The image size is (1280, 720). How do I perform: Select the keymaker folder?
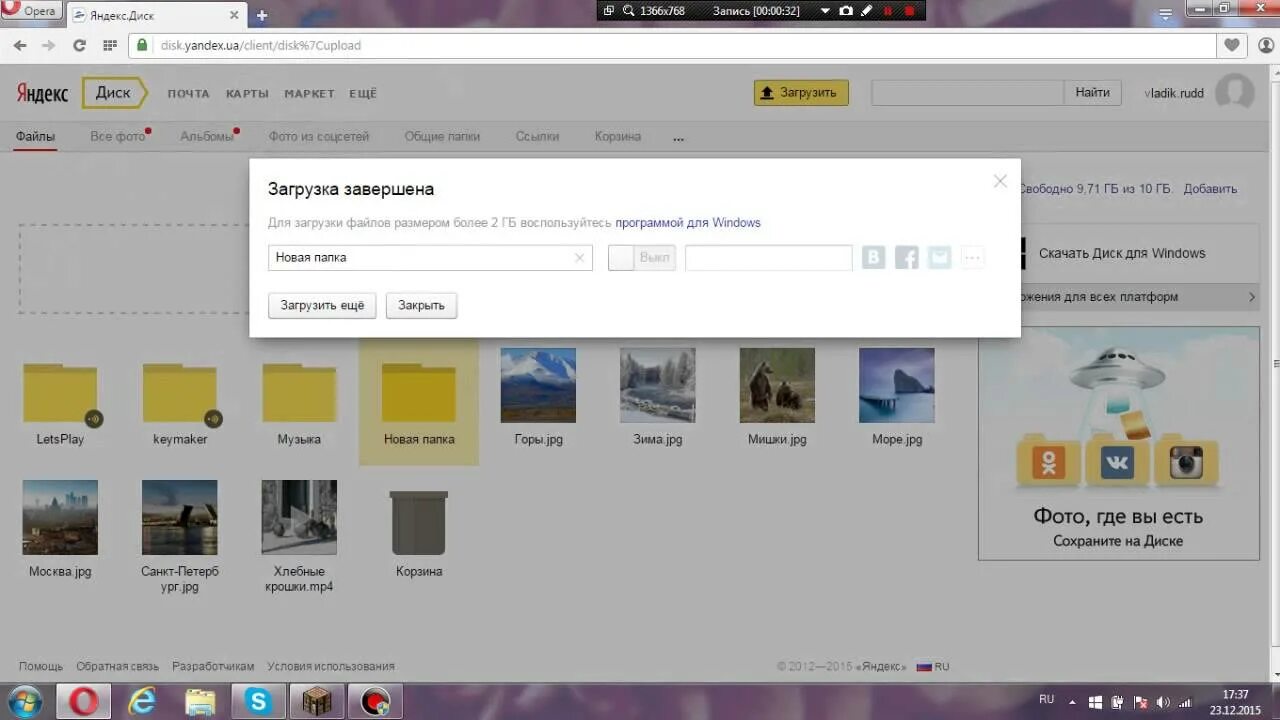pos(180,394)
